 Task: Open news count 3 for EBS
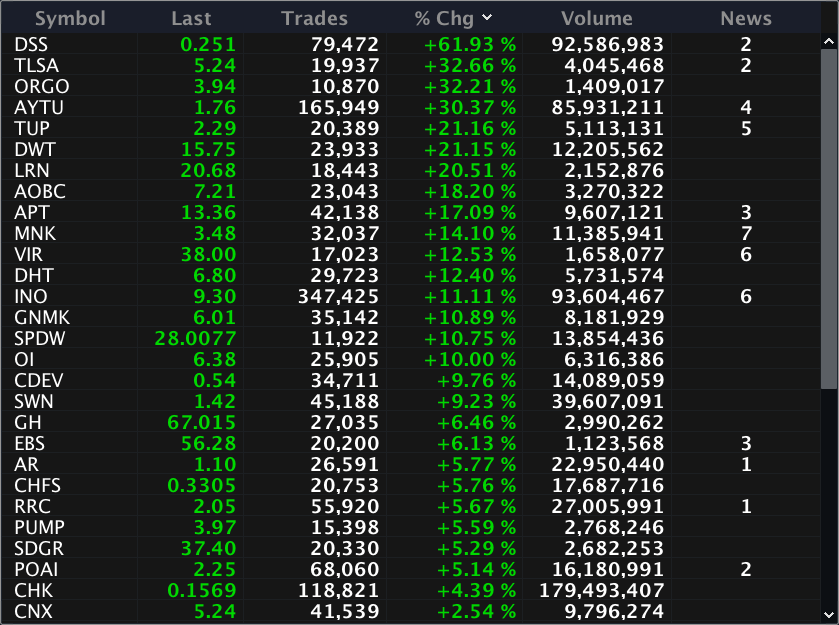(x=746, y=444)
